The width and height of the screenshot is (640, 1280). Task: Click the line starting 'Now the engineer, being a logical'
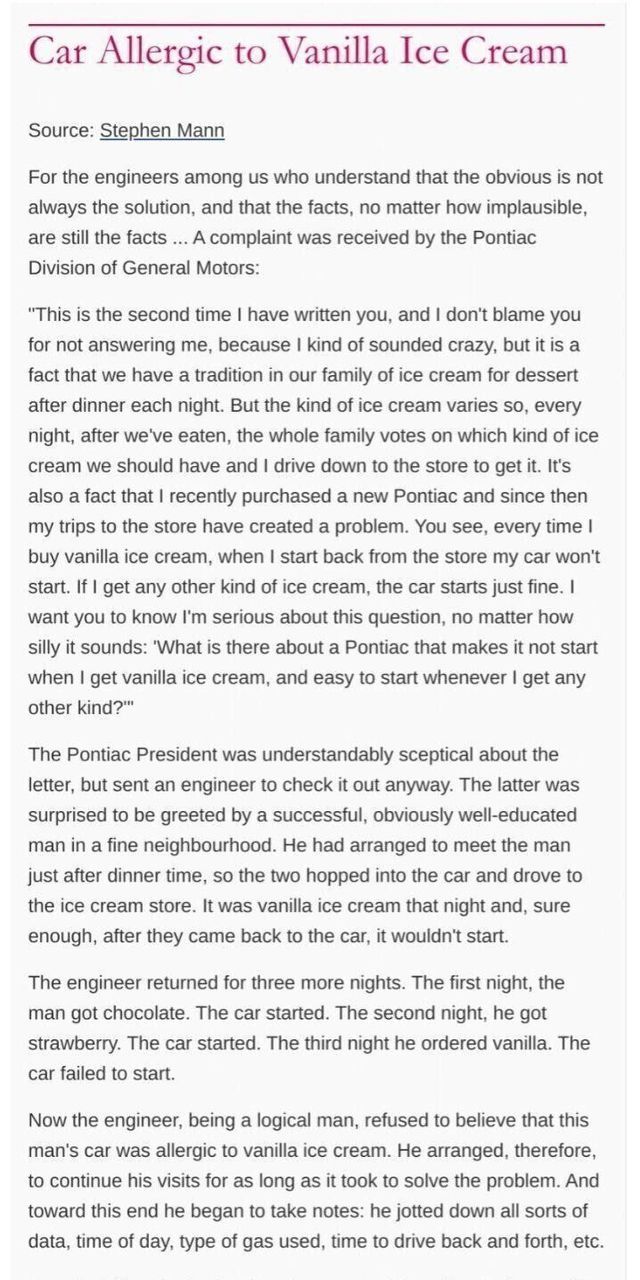pos(308,1120)
